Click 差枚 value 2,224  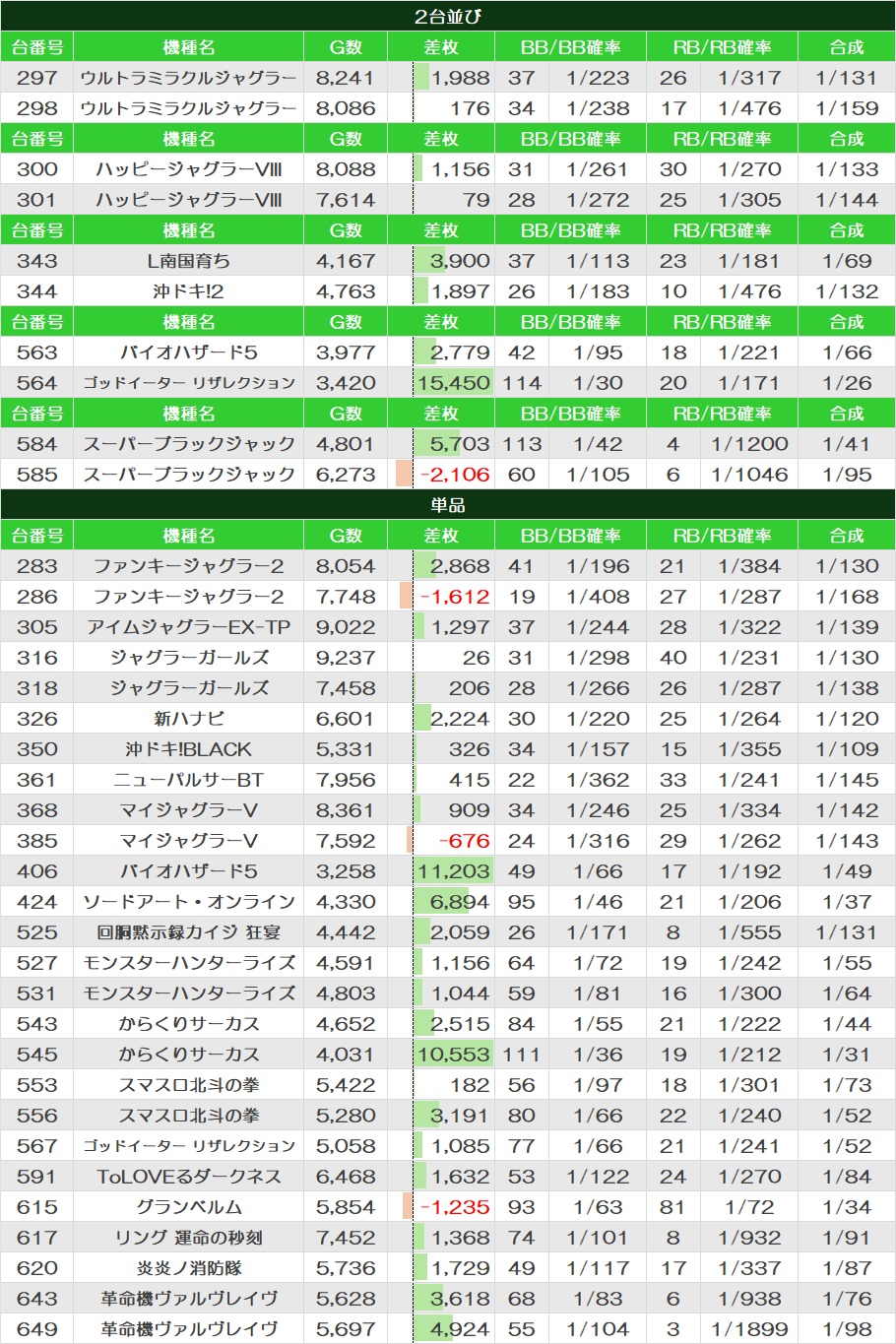click(x=460, y=719)
